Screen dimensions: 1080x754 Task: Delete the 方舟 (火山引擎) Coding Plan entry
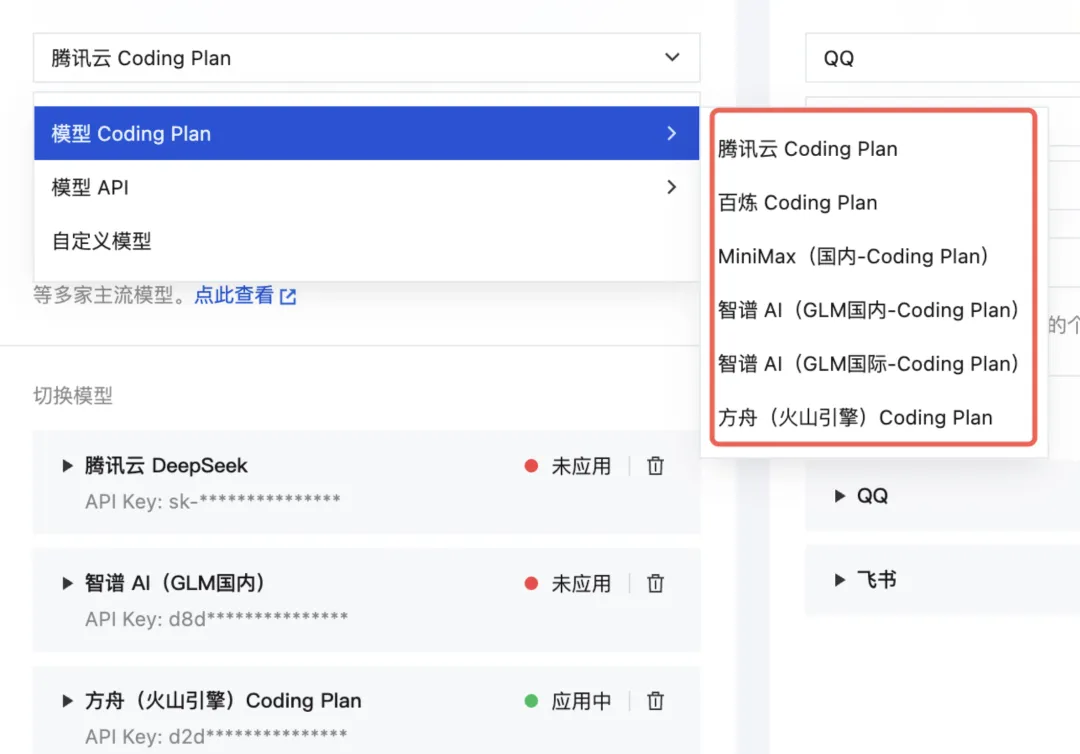[x=655, y=701]
